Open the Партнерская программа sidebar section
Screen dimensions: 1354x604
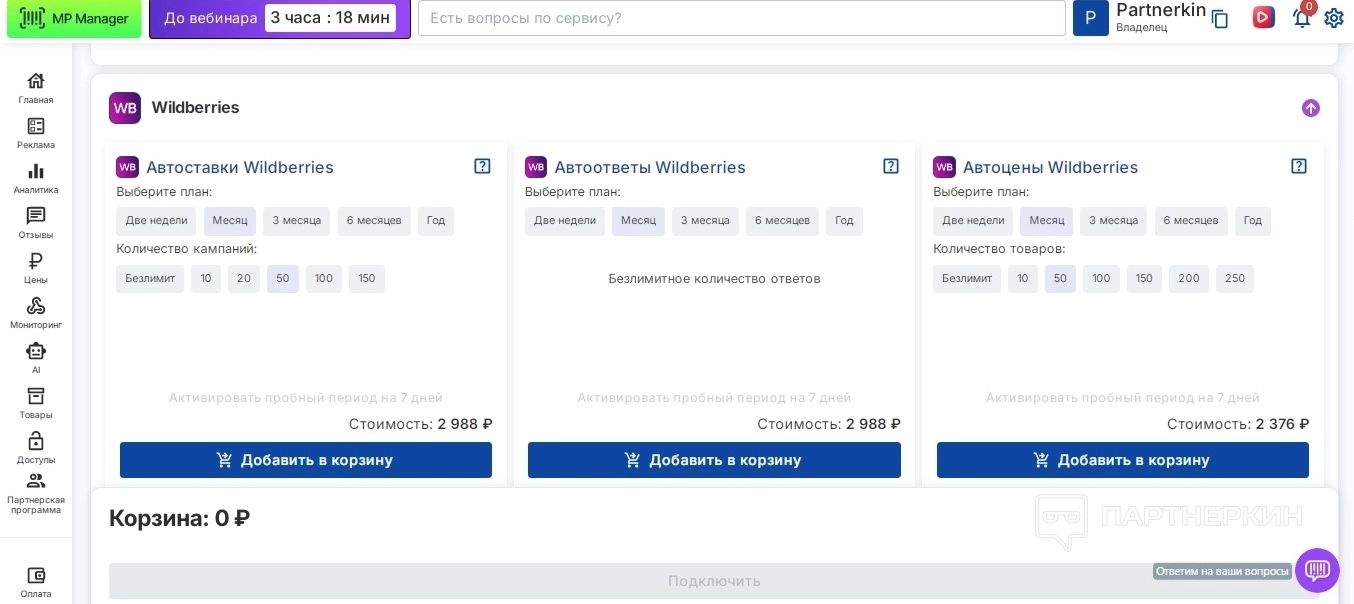click(x=36, y=493)
